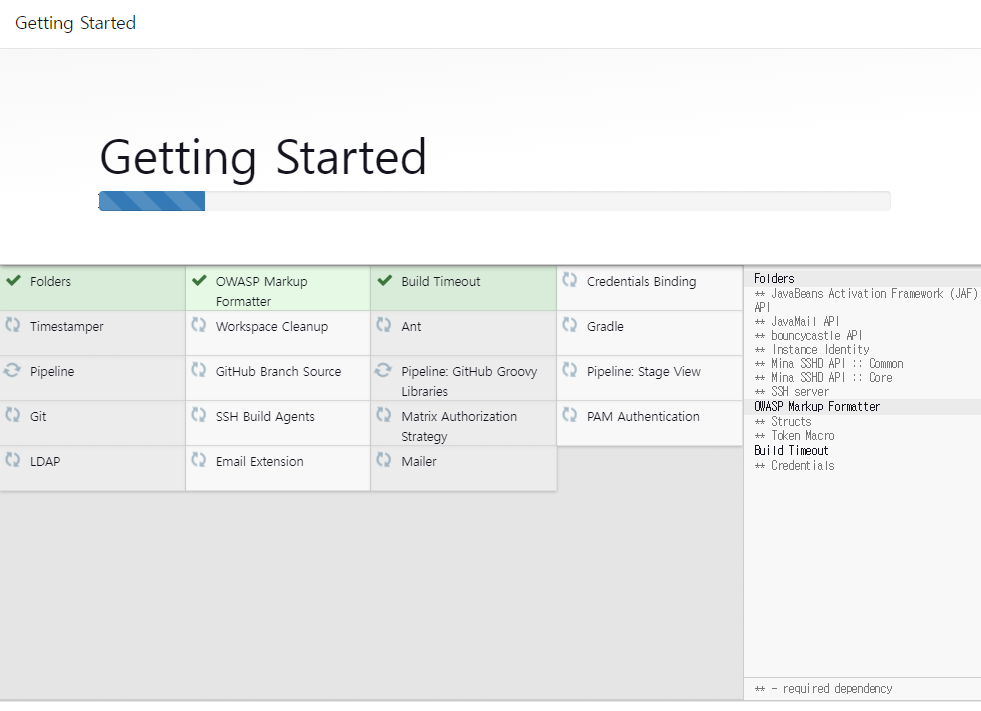Click the pending icon beside LDAP
Screen dimensions: 981x711
tap(13, 460)
